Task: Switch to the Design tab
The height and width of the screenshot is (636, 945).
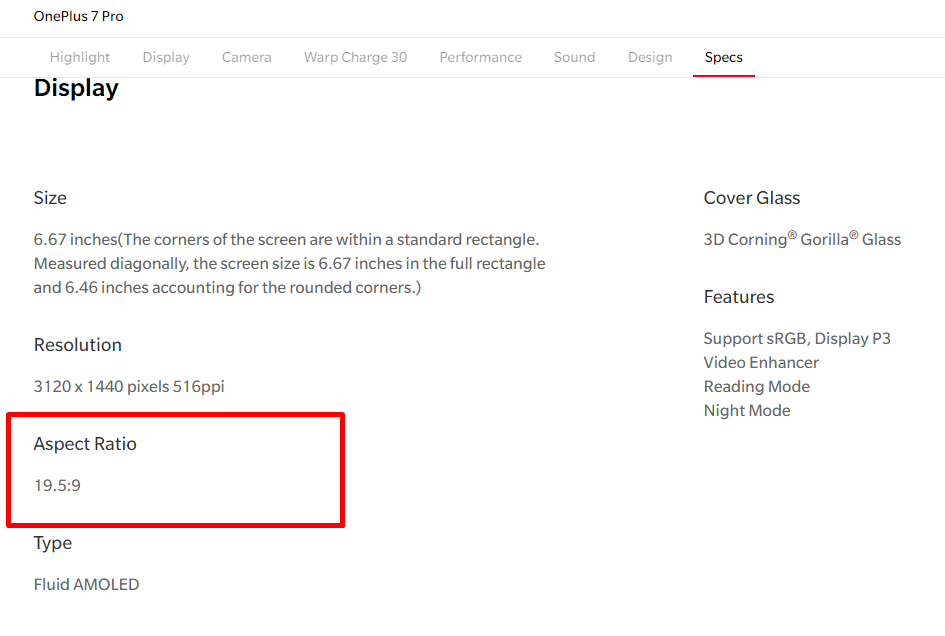Action: pos(650,57)
